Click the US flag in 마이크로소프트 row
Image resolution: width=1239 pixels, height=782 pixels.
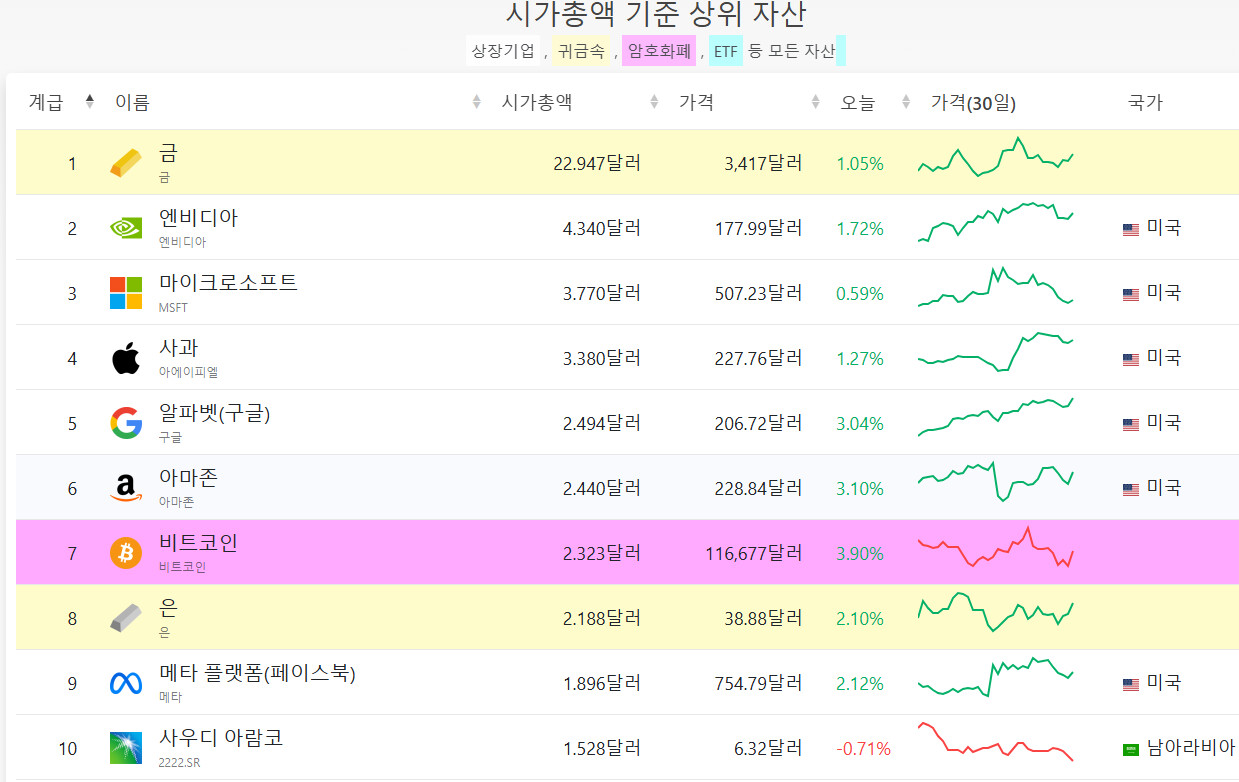(1131, 294)
